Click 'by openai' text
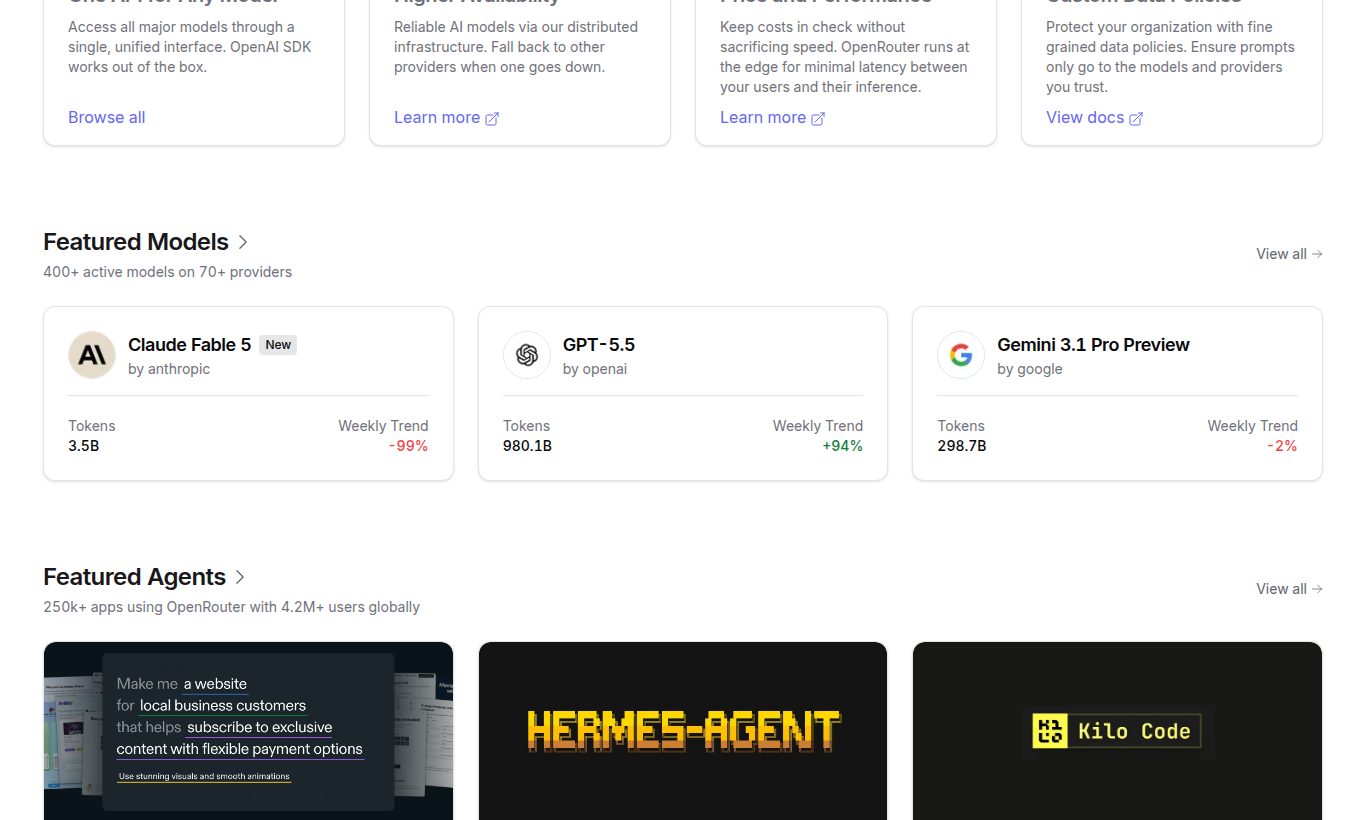 click(595, 369)
